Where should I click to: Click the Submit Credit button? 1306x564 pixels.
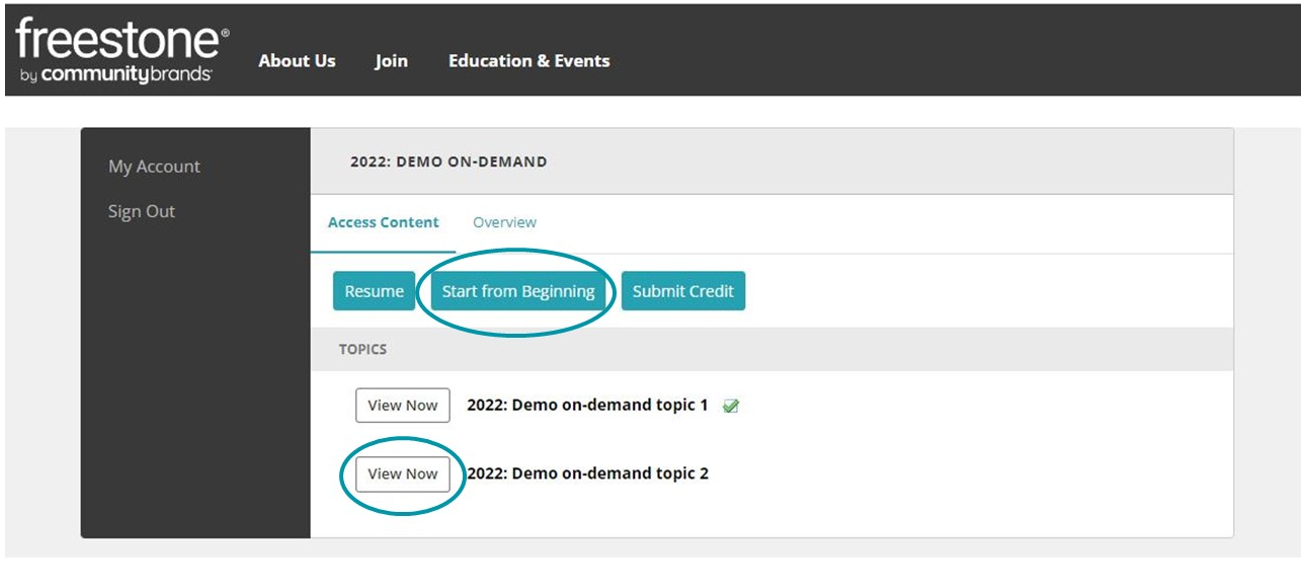point(683,291)
